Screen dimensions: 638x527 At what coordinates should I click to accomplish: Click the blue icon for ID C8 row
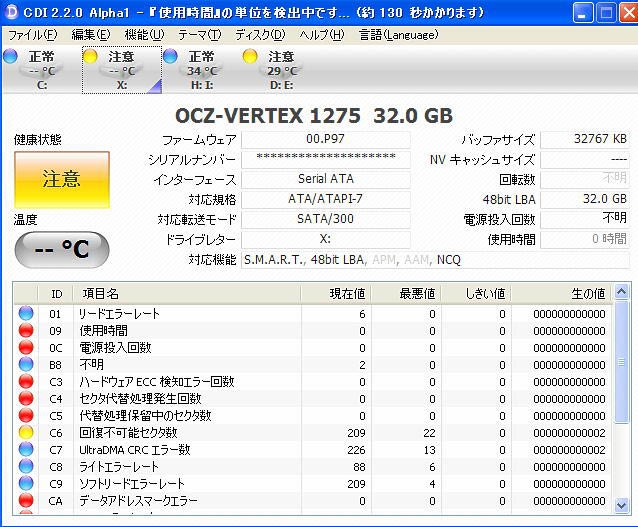tap(26, 466)
